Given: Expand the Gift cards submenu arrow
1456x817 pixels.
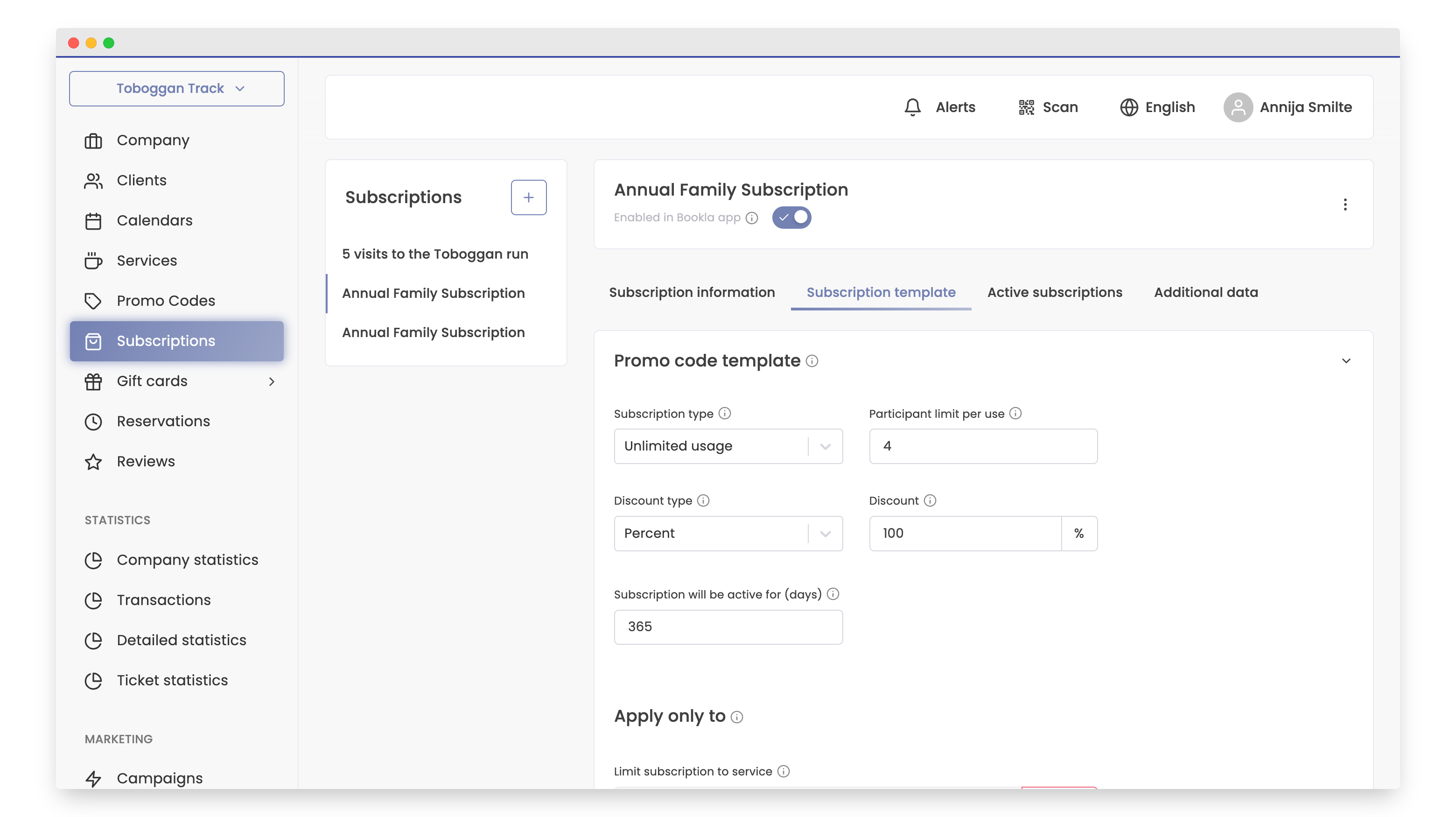Looking at the screenshot, I should (x=271, y=381).
